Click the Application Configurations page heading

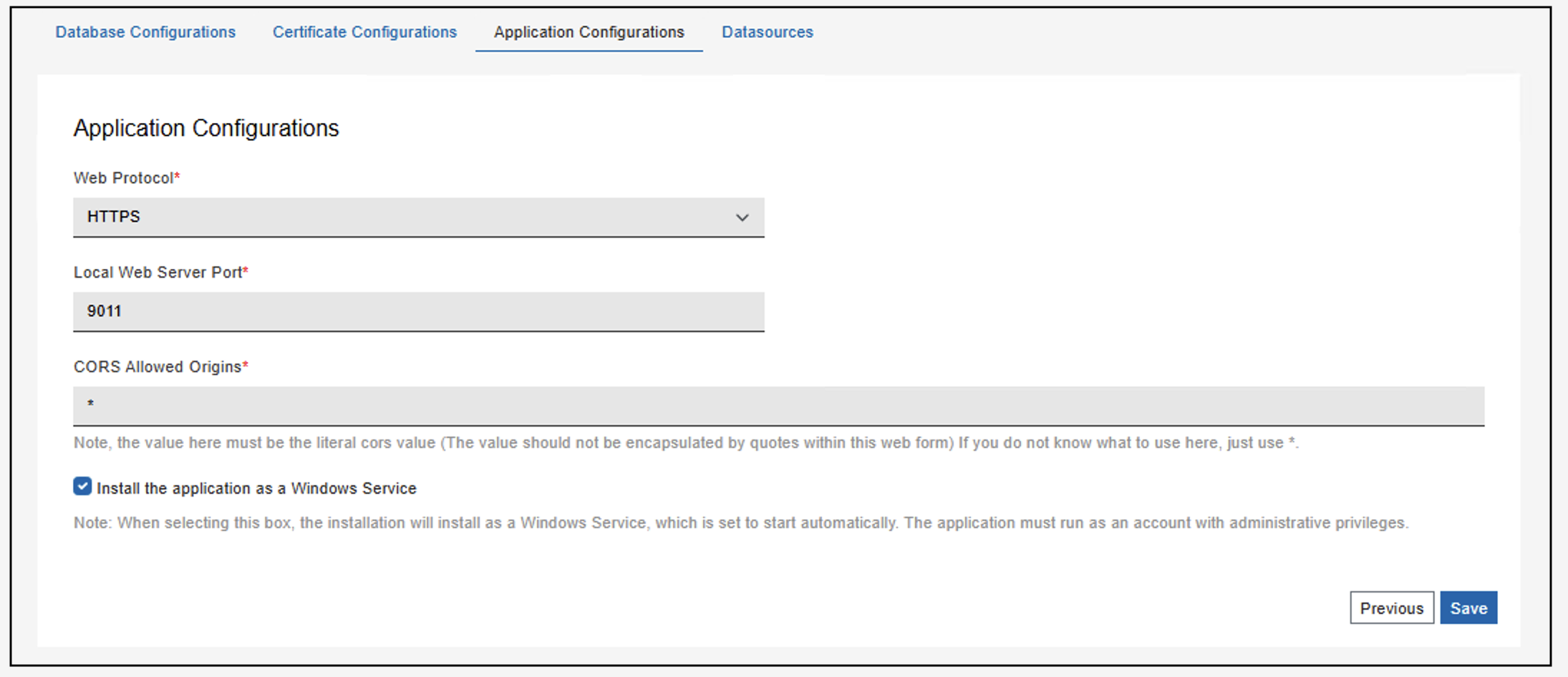(206, 128)
